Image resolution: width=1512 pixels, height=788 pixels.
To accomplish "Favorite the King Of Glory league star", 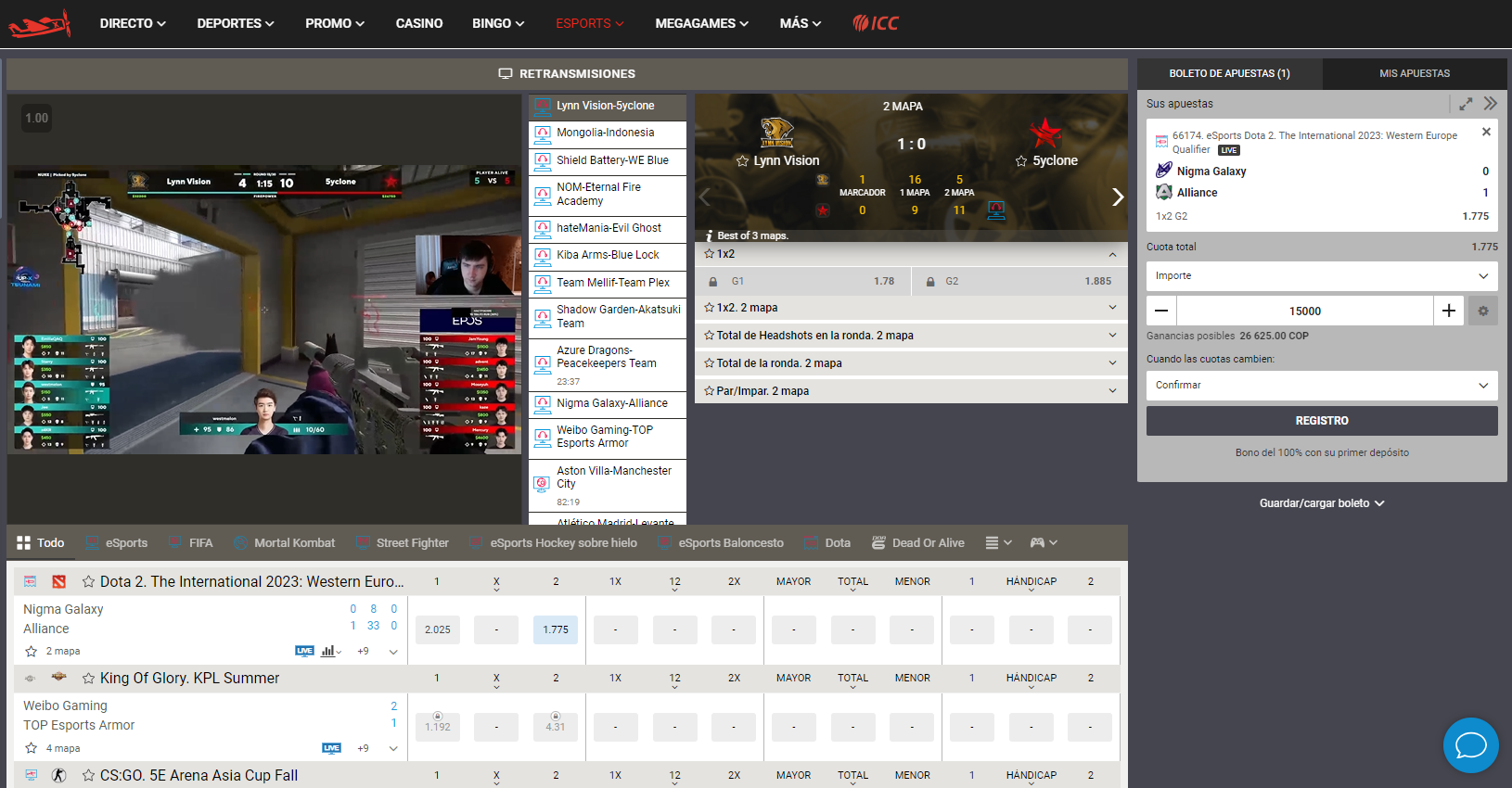I will (88, 678).
